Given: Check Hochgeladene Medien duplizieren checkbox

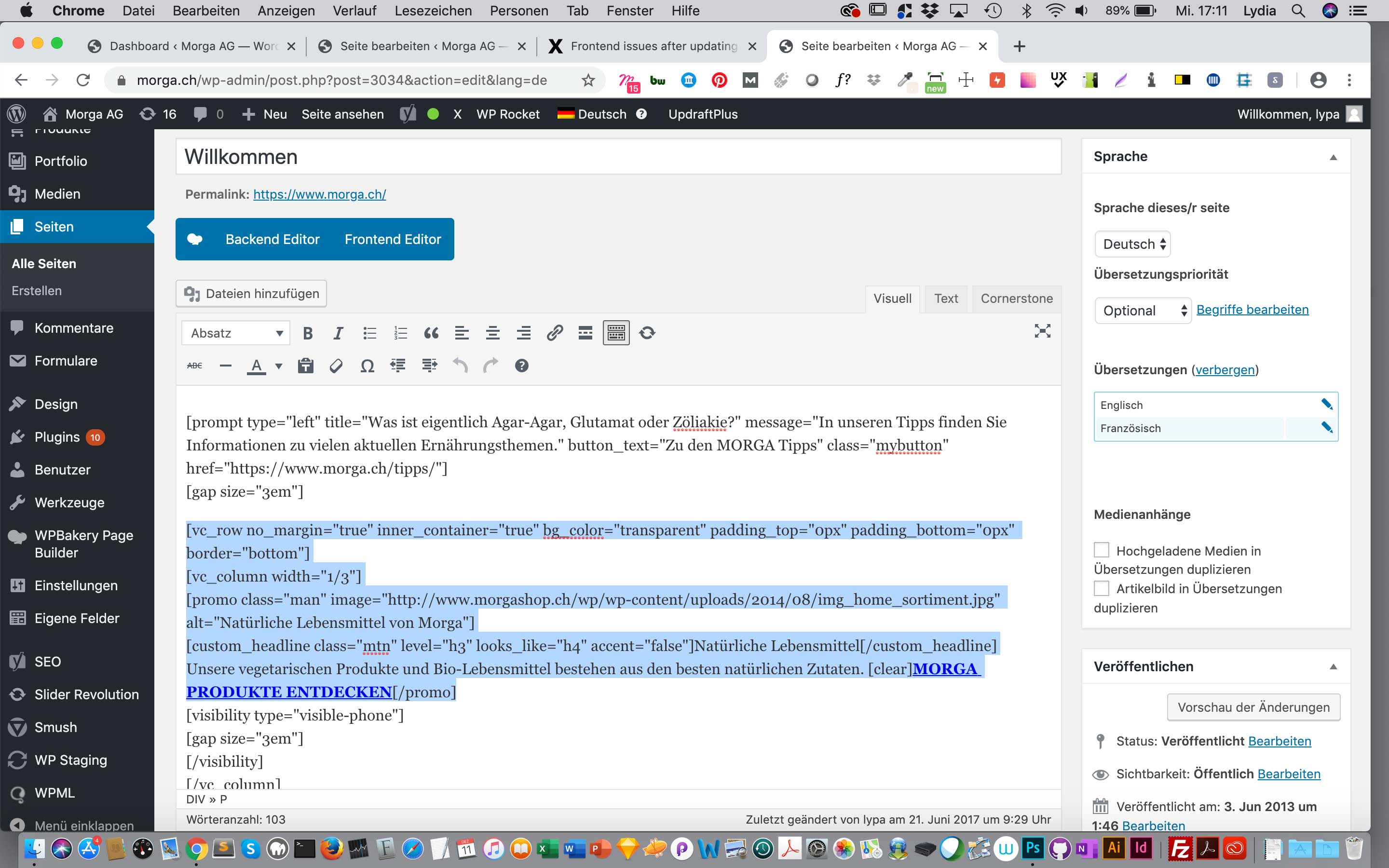Looking at the screenshot, I should click(1102, 550).
